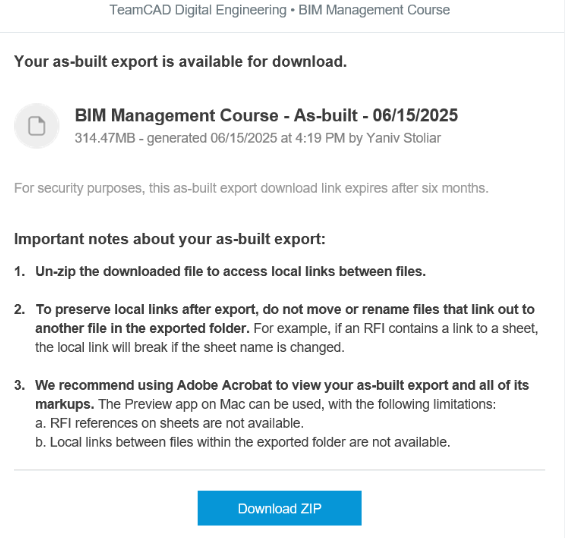570x538 pixels.
Task: Click the 'generated 06/15/2025 at 4:19 PM' timestamp
Action: tap(246, 138)
